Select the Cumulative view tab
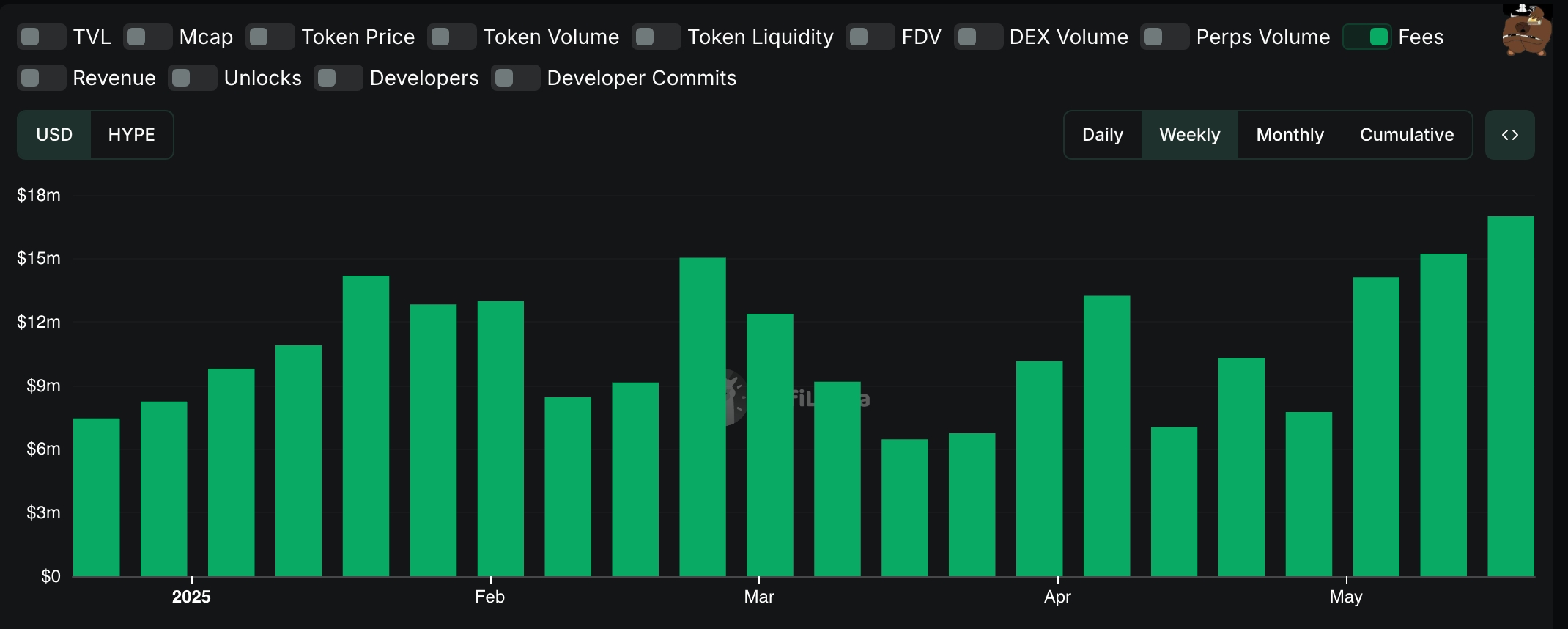 pos(1407,135)
